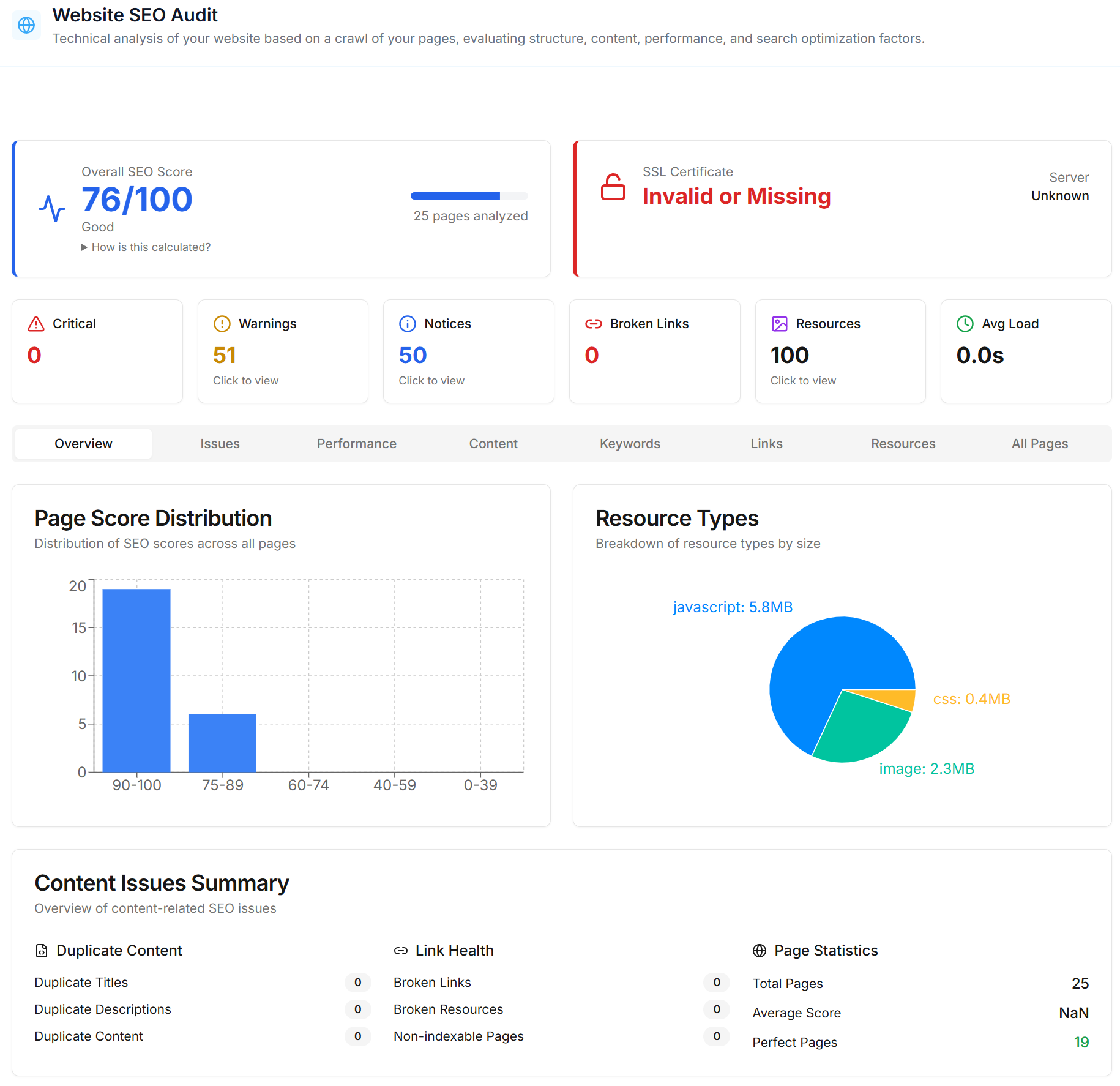Open the Keywords tab

point(630,443)
